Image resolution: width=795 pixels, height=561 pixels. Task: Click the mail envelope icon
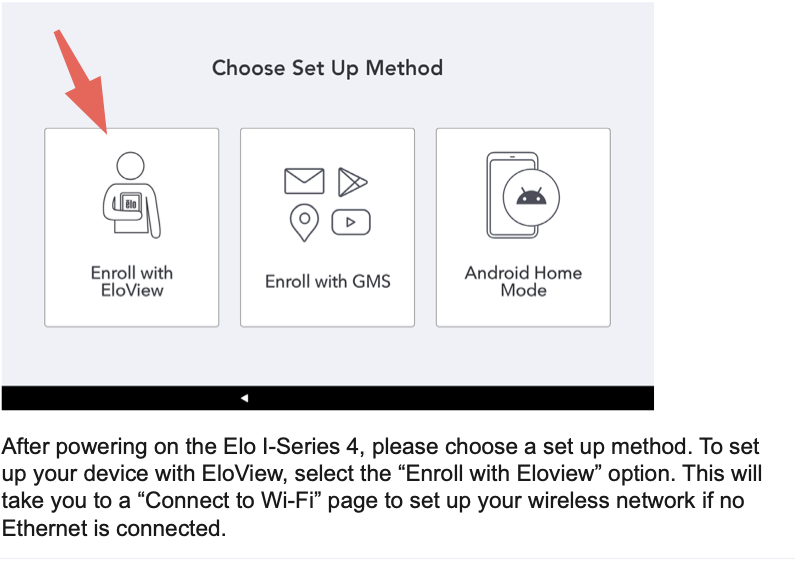[x=304, y=181]
